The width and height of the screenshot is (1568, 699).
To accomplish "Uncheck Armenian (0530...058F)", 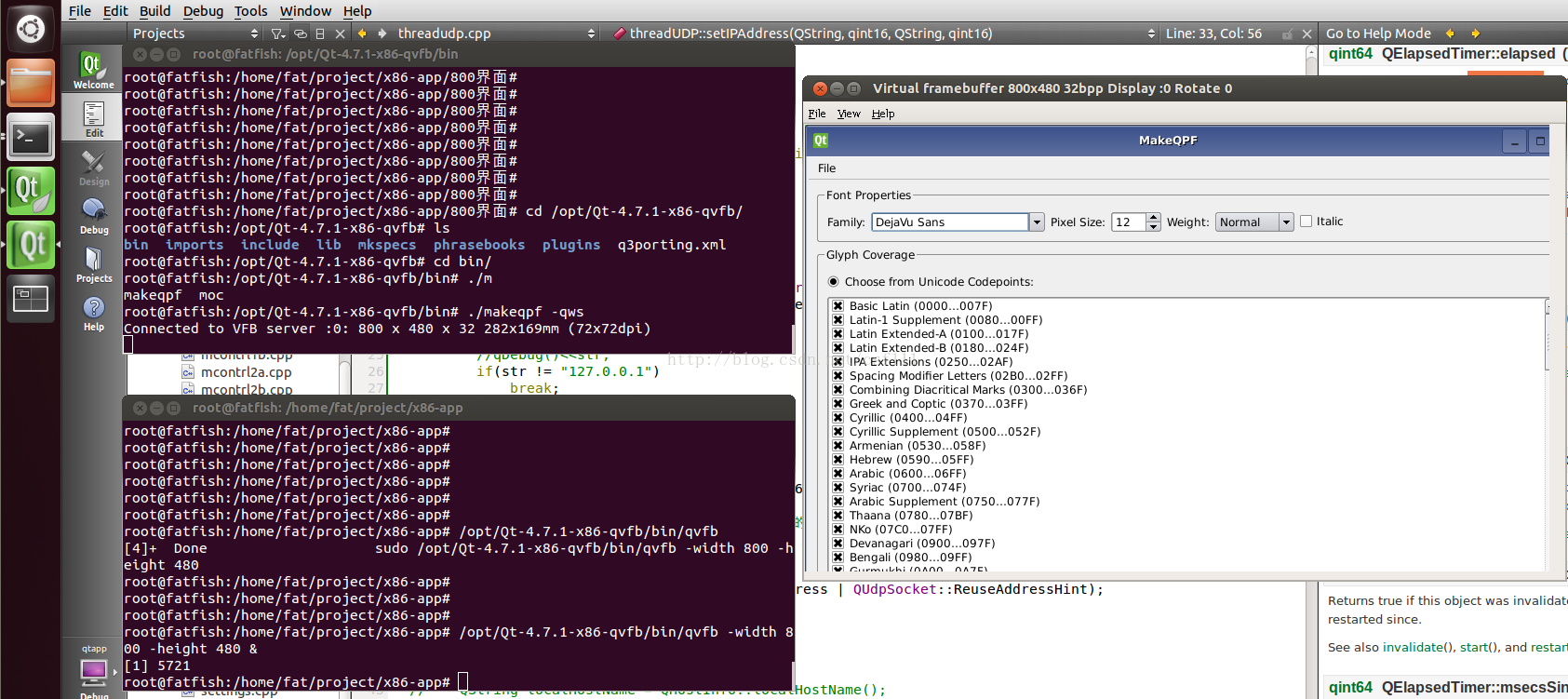I will point(838,446).
